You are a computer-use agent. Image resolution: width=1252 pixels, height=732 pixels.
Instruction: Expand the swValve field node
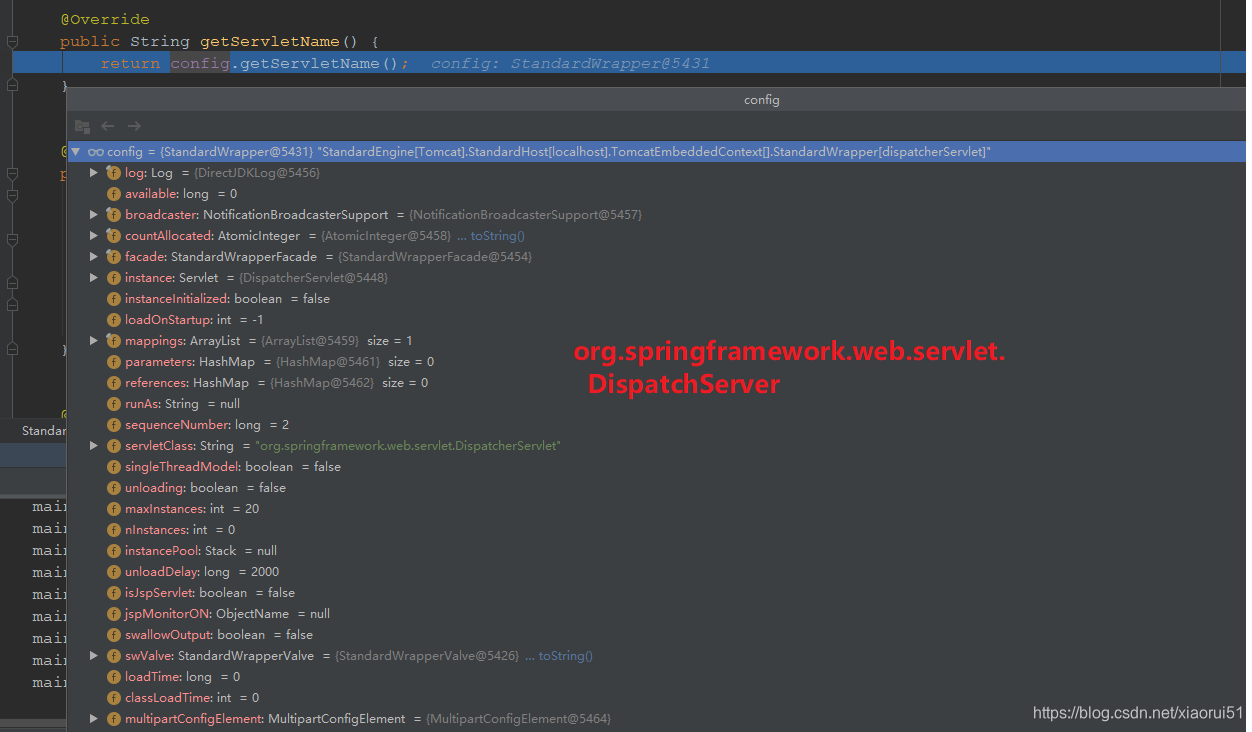click(x=94, y=656)
